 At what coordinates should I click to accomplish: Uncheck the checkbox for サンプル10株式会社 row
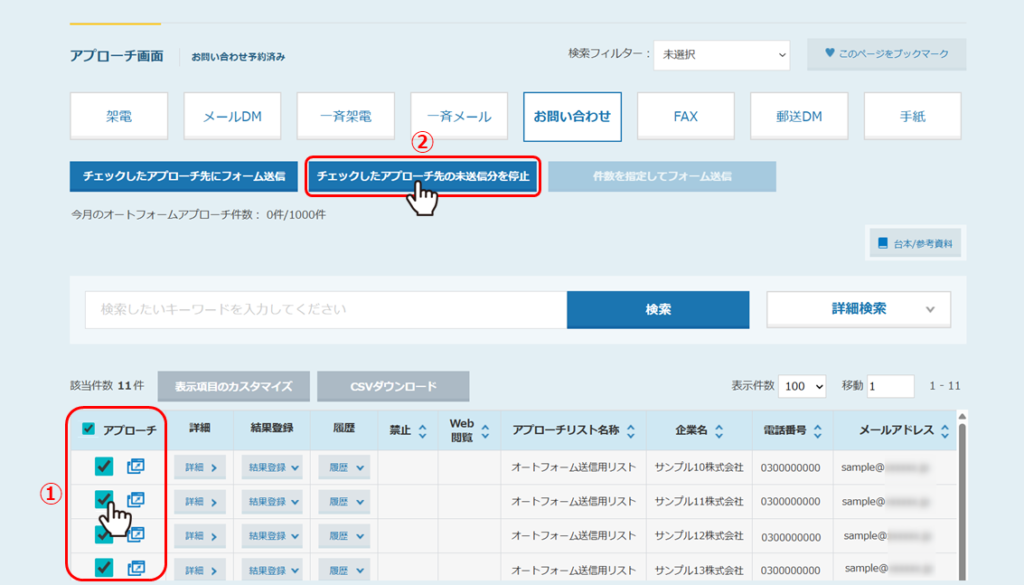point(103,466)
